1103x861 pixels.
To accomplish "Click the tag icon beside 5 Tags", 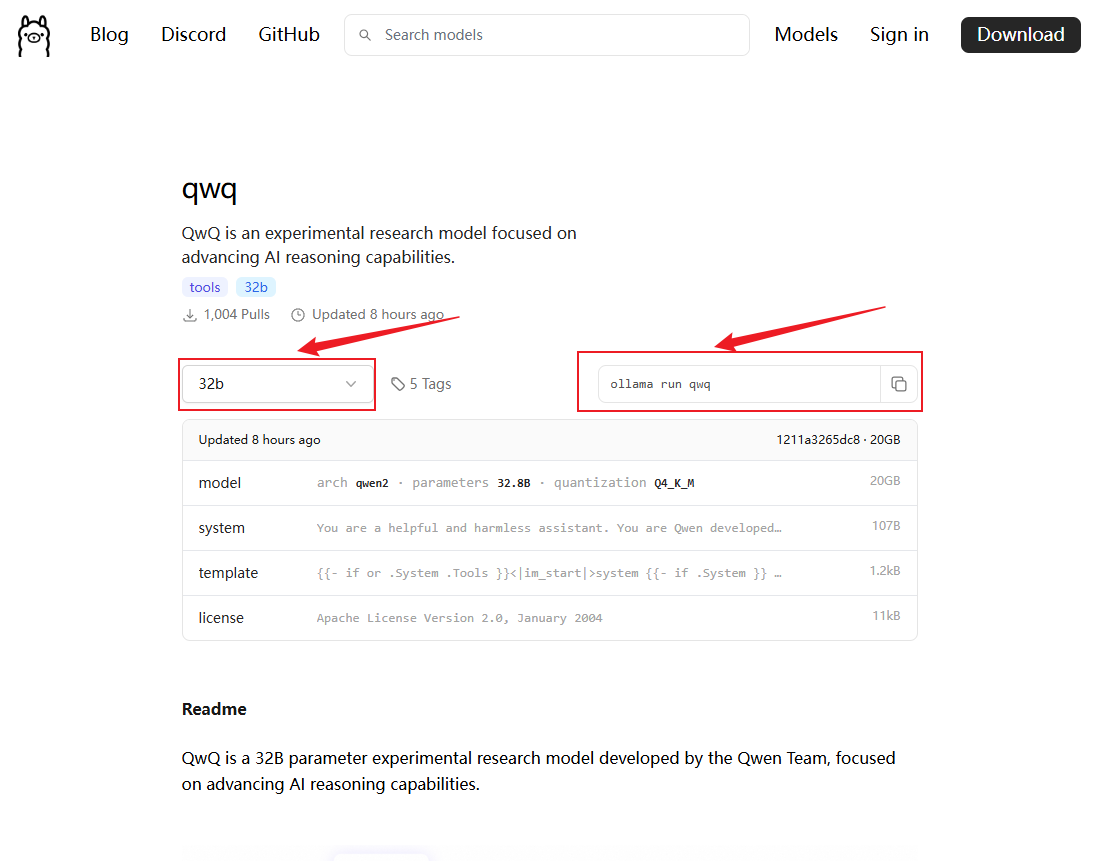I will [x=397, y=384].
